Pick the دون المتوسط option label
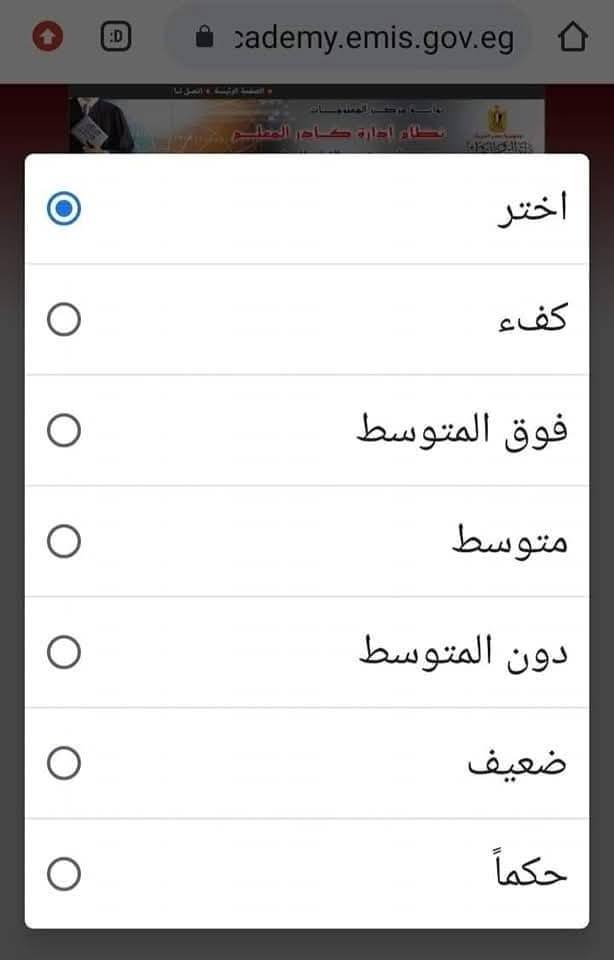 [x=462, y=653]
